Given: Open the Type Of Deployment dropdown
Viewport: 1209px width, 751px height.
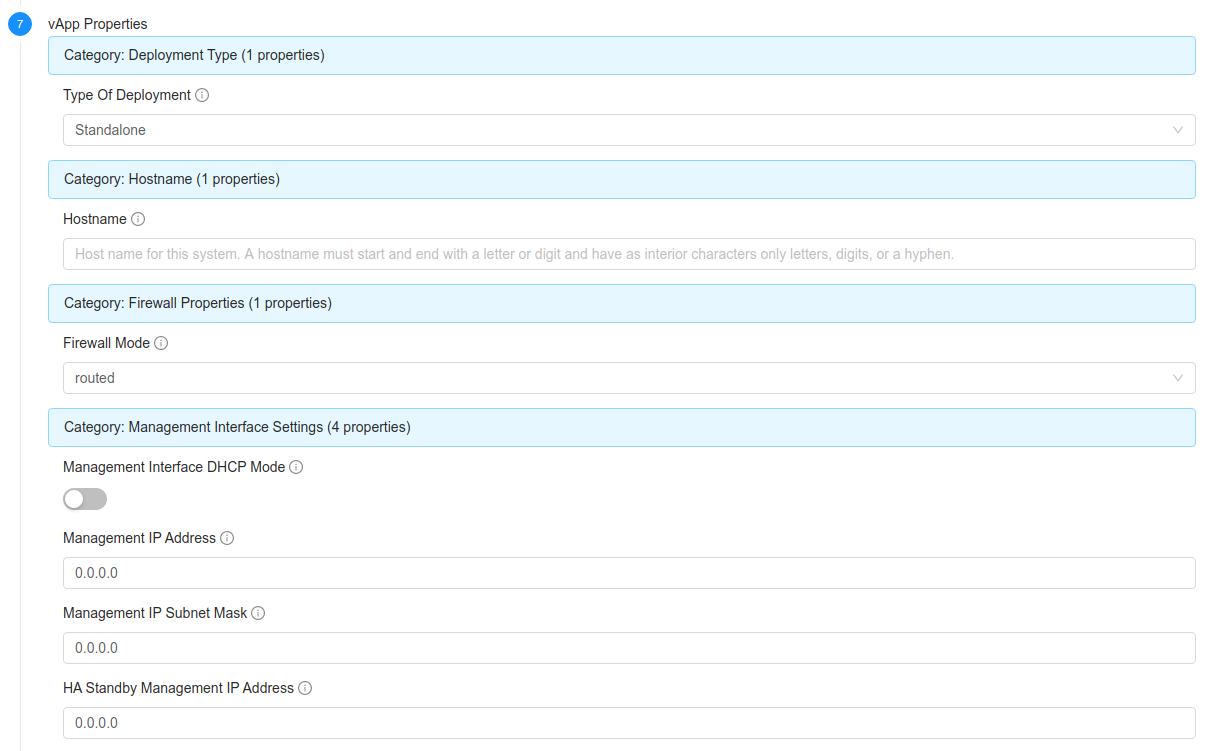Looking at the screenshot, I should 1178,129.
